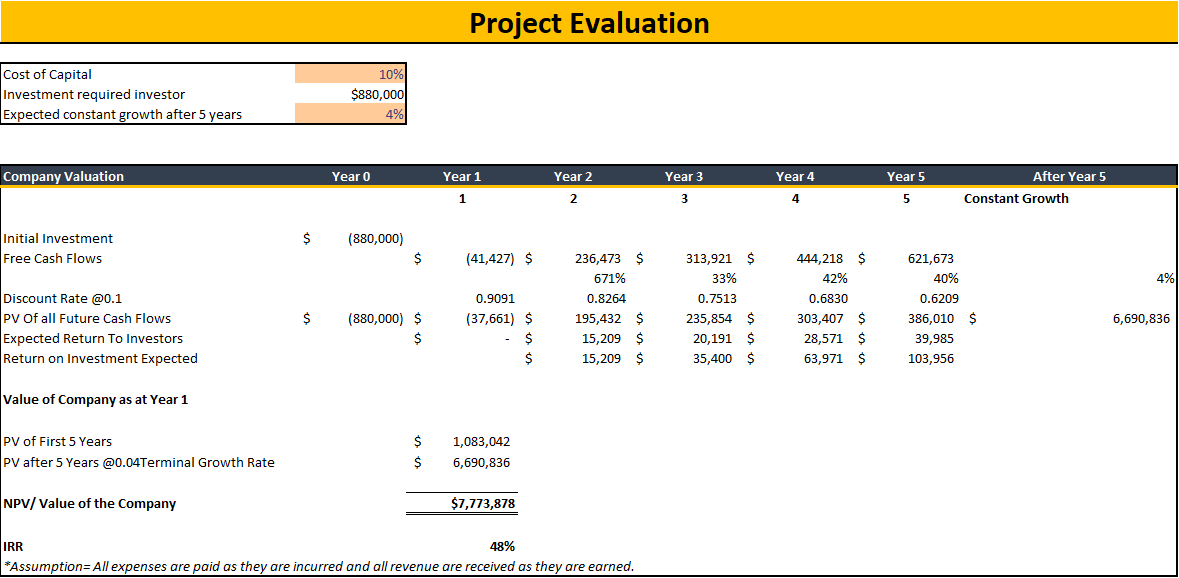Viewport: 1179px width, 578px height.
Task: Select the Cost of Capital 10% input cell
Action: click(x=350, y=73)
